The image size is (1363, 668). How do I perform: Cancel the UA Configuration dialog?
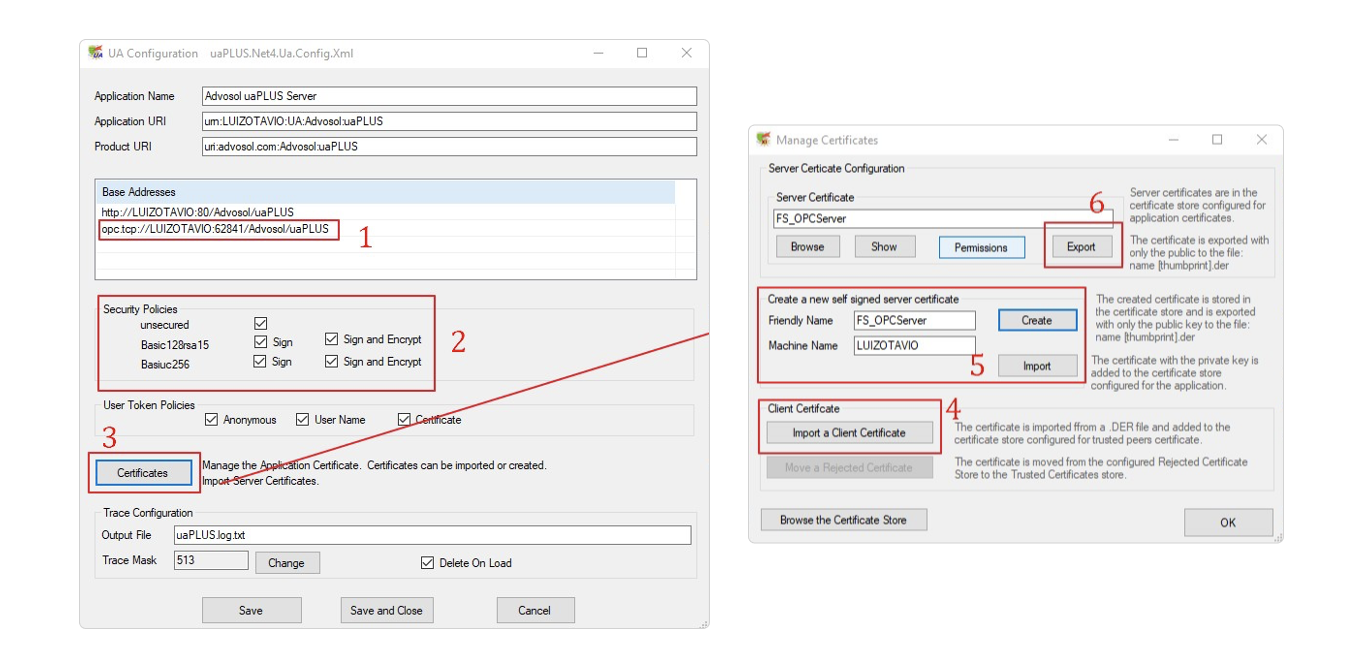tap(535, 610)
